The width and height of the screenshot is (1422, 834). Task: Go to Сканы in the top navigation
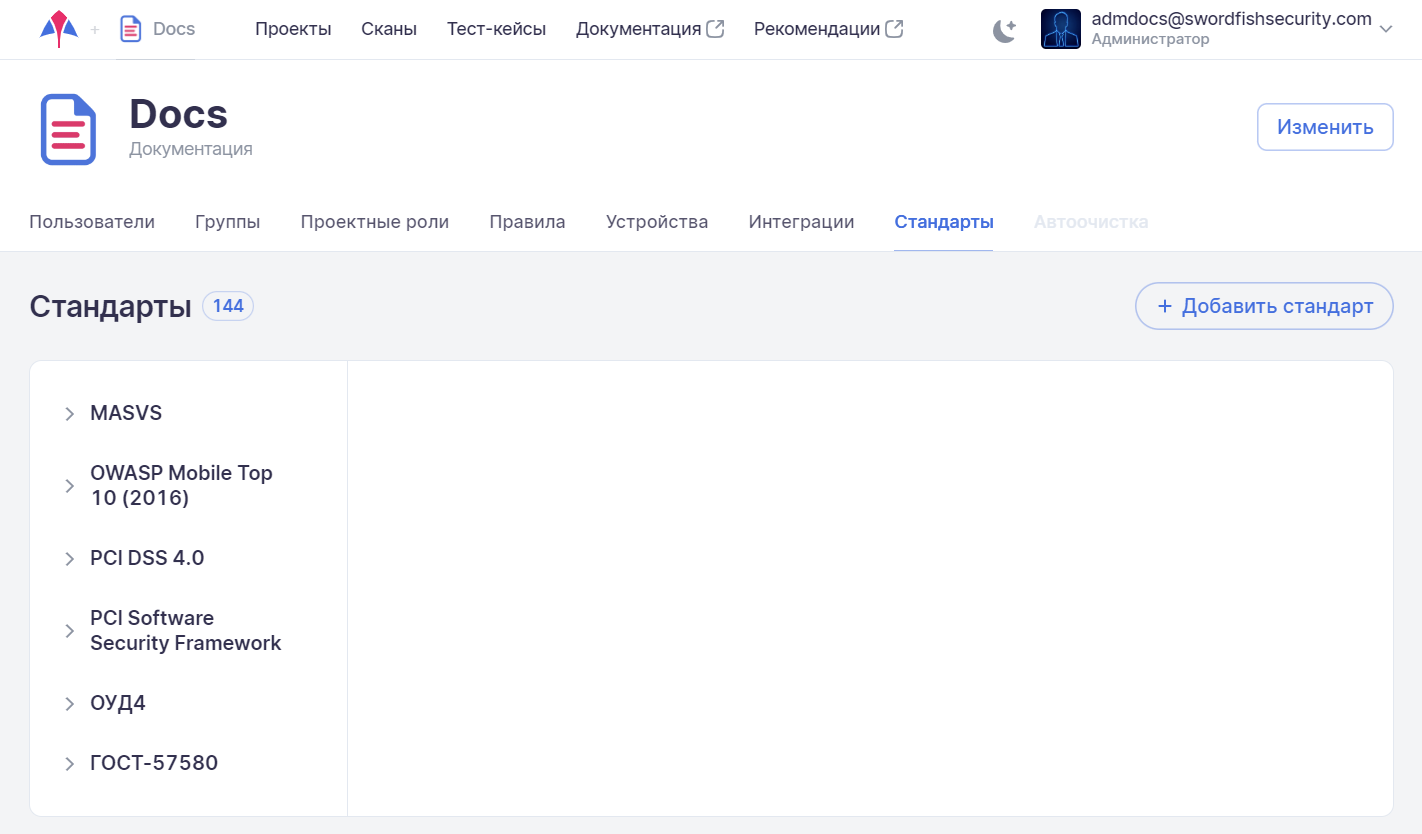tap(389, 29)
